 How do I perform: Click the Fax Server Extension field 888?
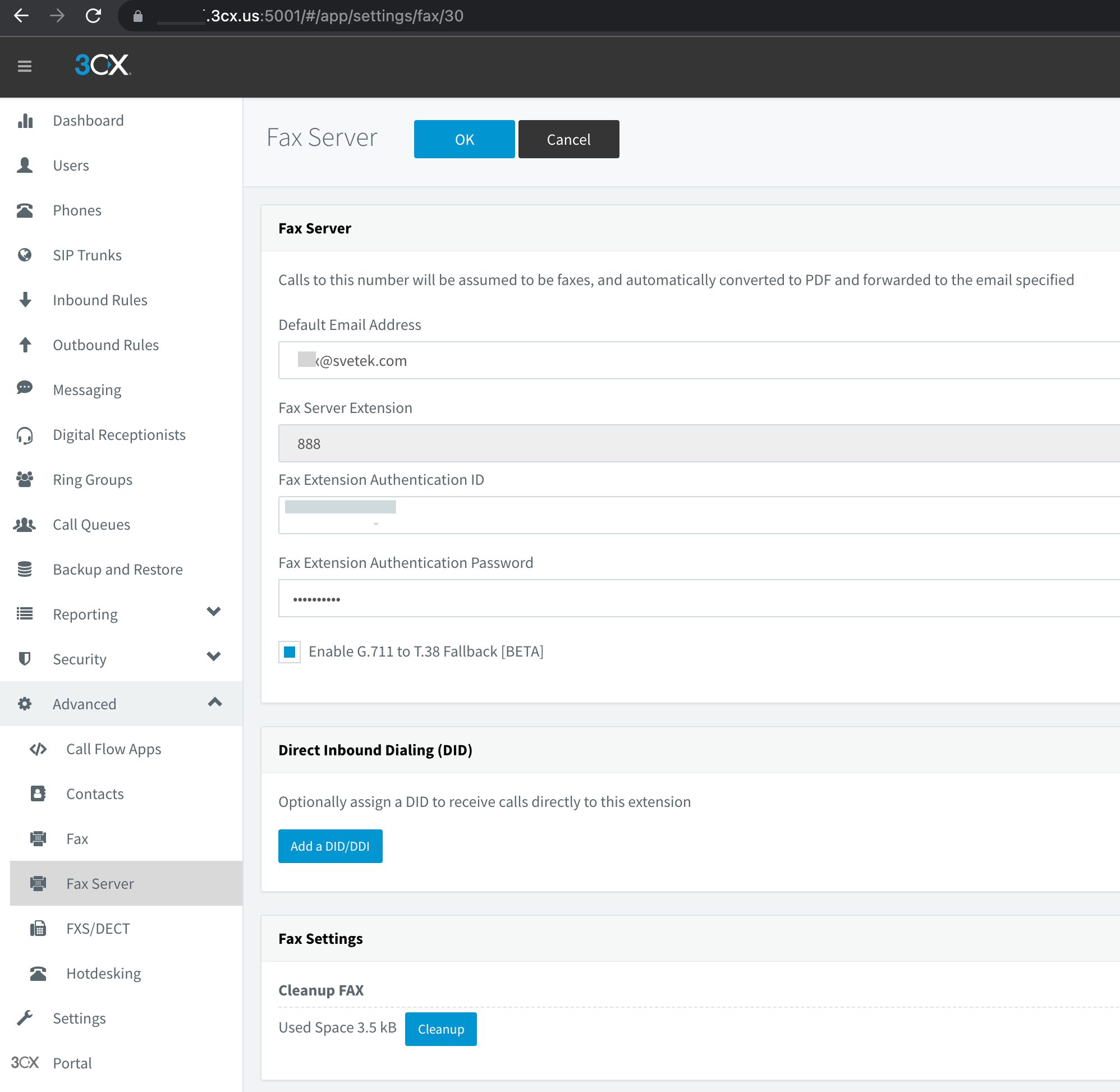pos(699,443)
